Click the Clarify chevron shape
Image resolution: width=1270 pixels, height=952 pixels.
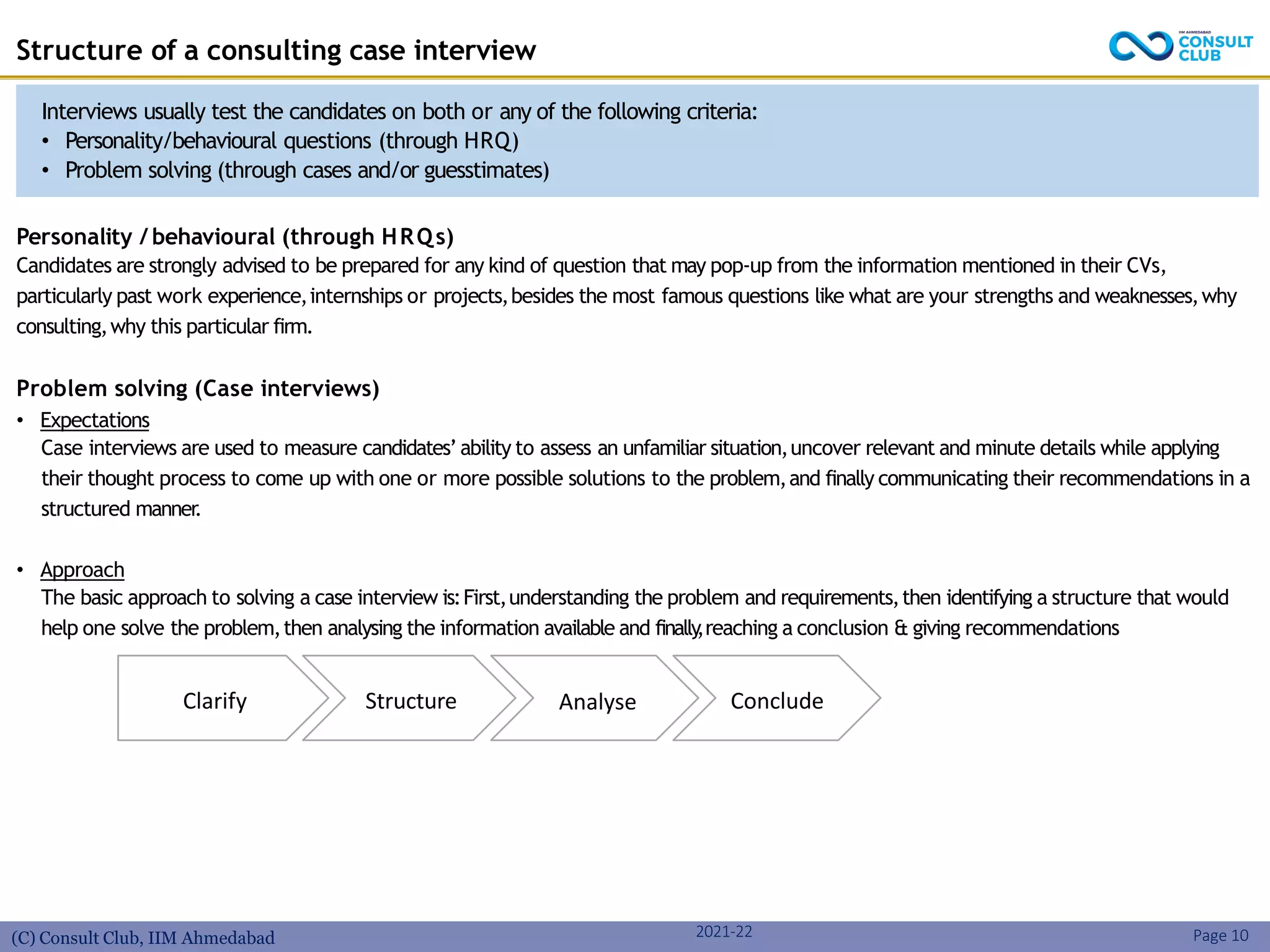pyautogui.click(x=215, y=700)
